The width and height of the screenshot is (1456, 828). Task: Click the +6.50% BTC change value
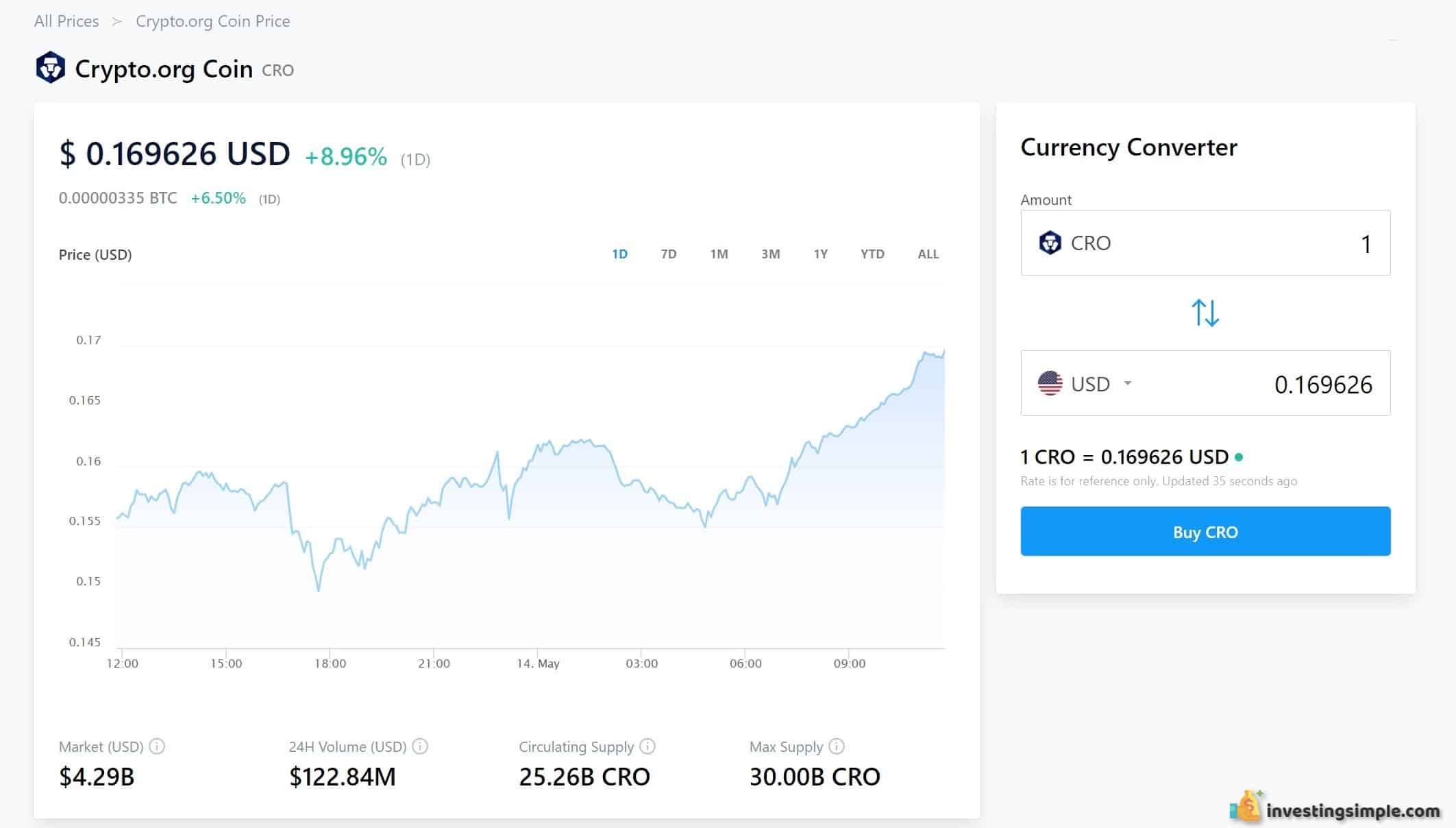pos(218,198)
